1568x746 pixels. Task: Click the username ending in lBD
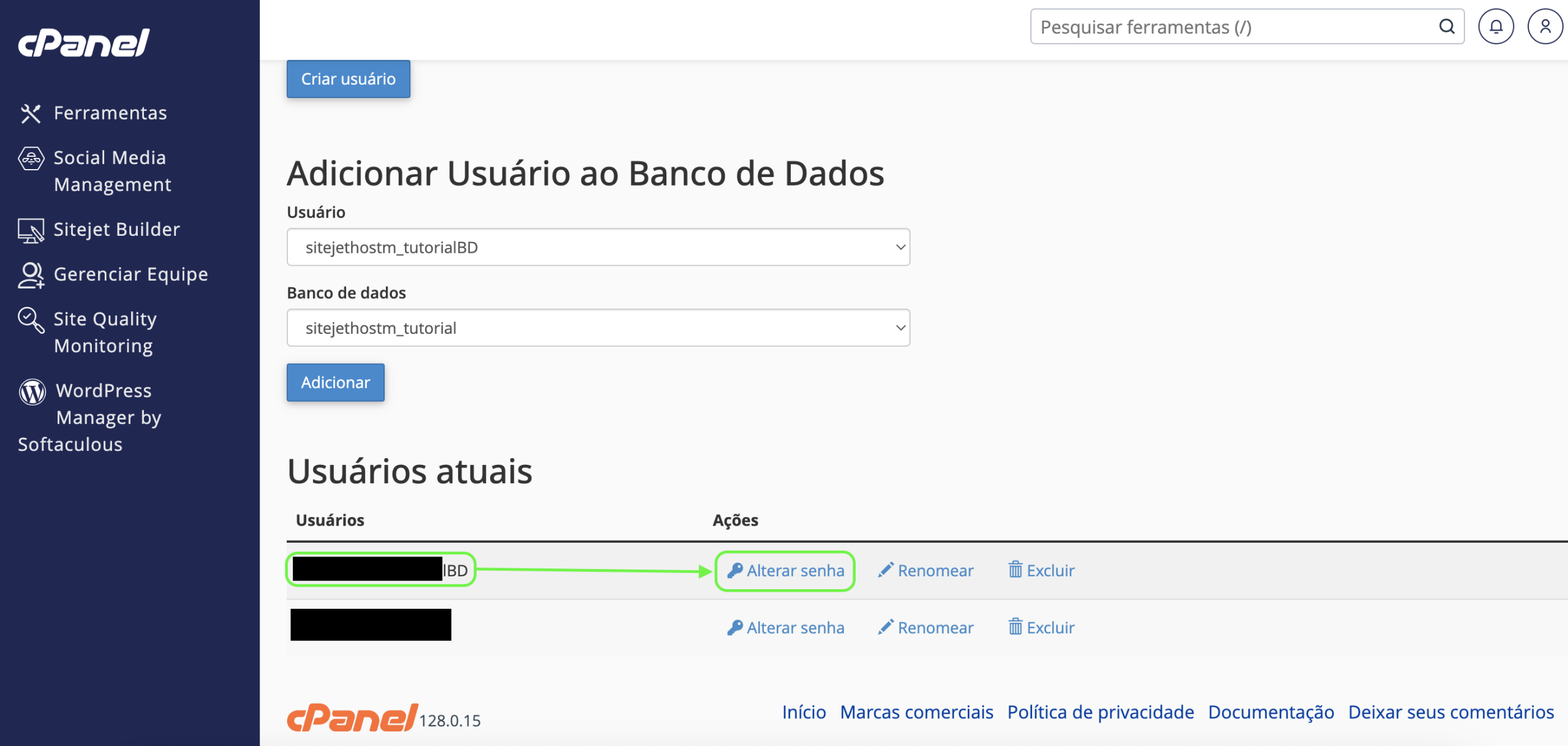[380, 570]
